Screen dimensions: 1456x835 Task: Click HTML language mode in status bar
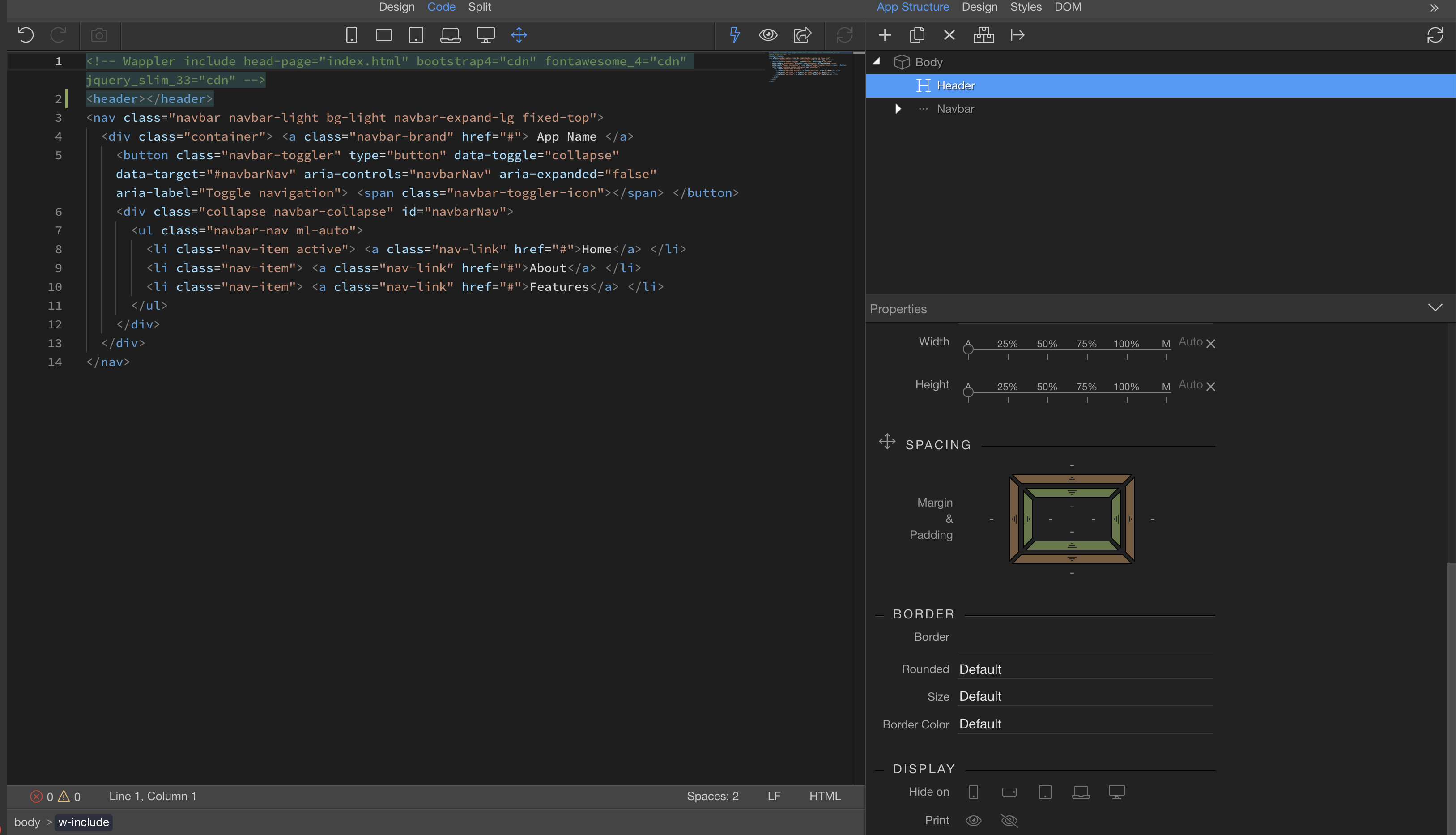825,796
